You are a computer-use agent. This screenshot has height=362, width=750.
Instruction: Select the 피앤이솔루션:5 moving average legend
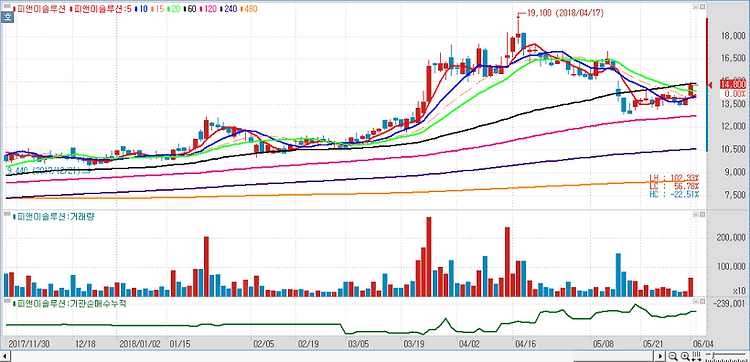[100, 9]
